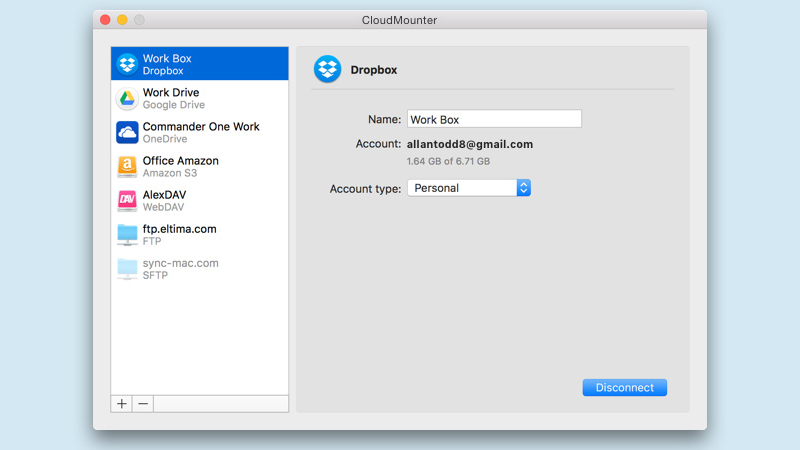The height and width of the screenshot is (450, 800).
Task: Click the FTP folder icon for ftp.eltima.com
Action: (x=127, y=235)
